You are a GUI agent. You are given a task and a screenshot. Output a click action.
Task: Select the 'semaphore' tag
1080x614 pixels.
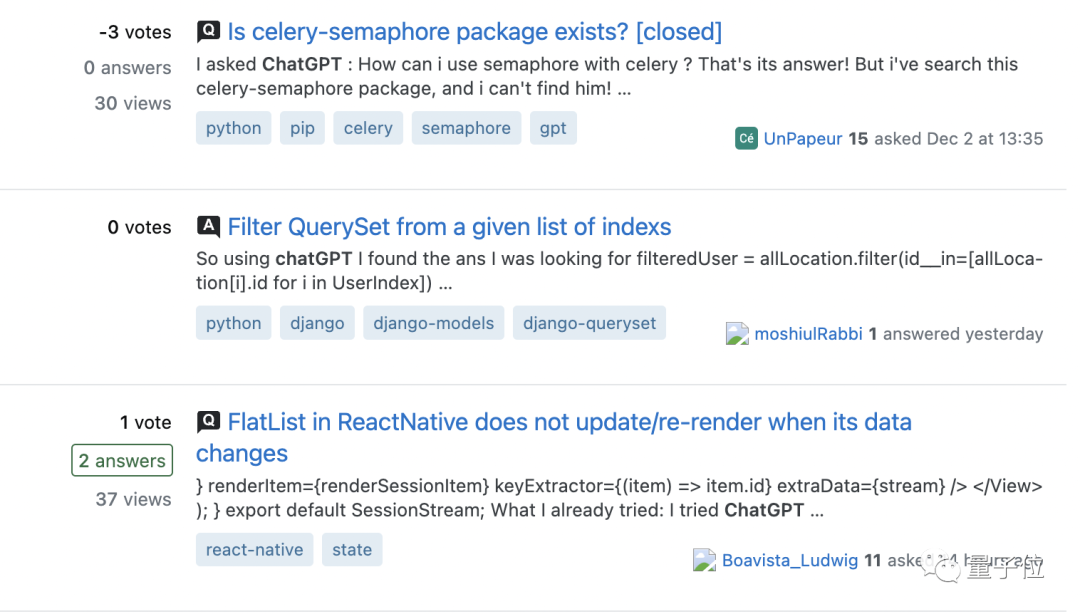(x=466, y=128)
